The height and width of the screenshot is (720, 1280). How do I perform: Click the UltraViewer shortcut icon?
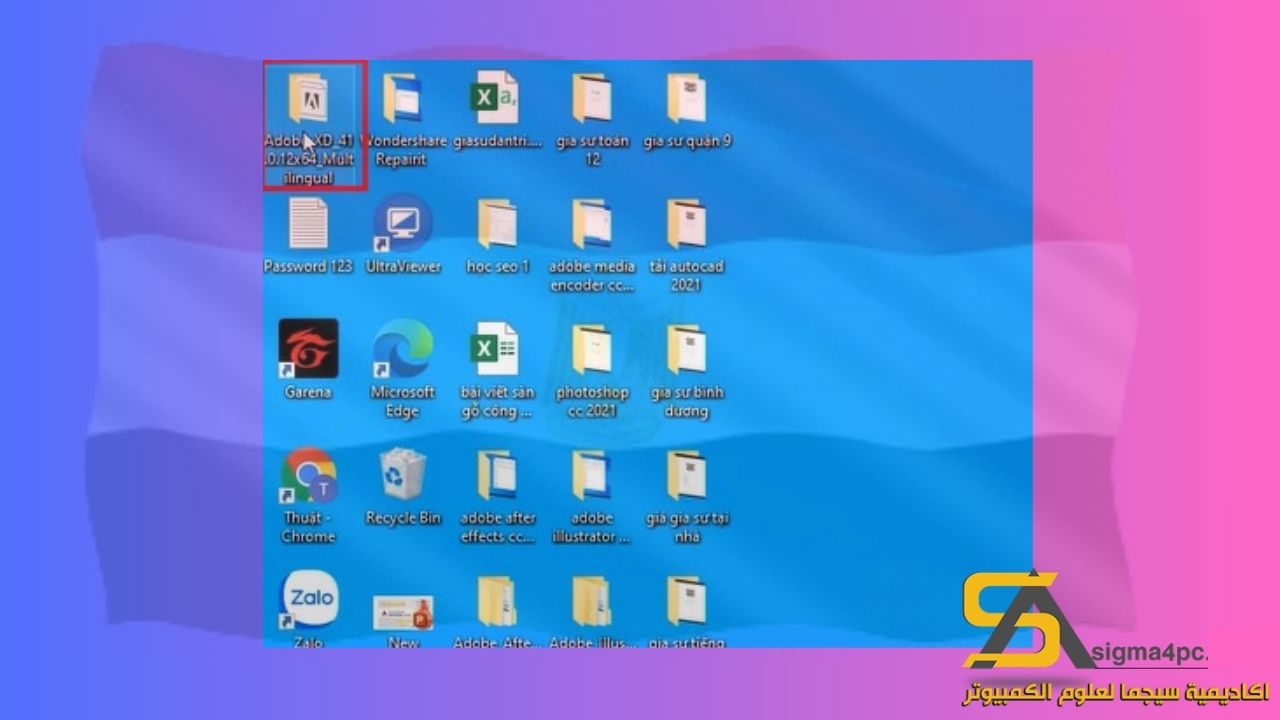click(403, 224)
